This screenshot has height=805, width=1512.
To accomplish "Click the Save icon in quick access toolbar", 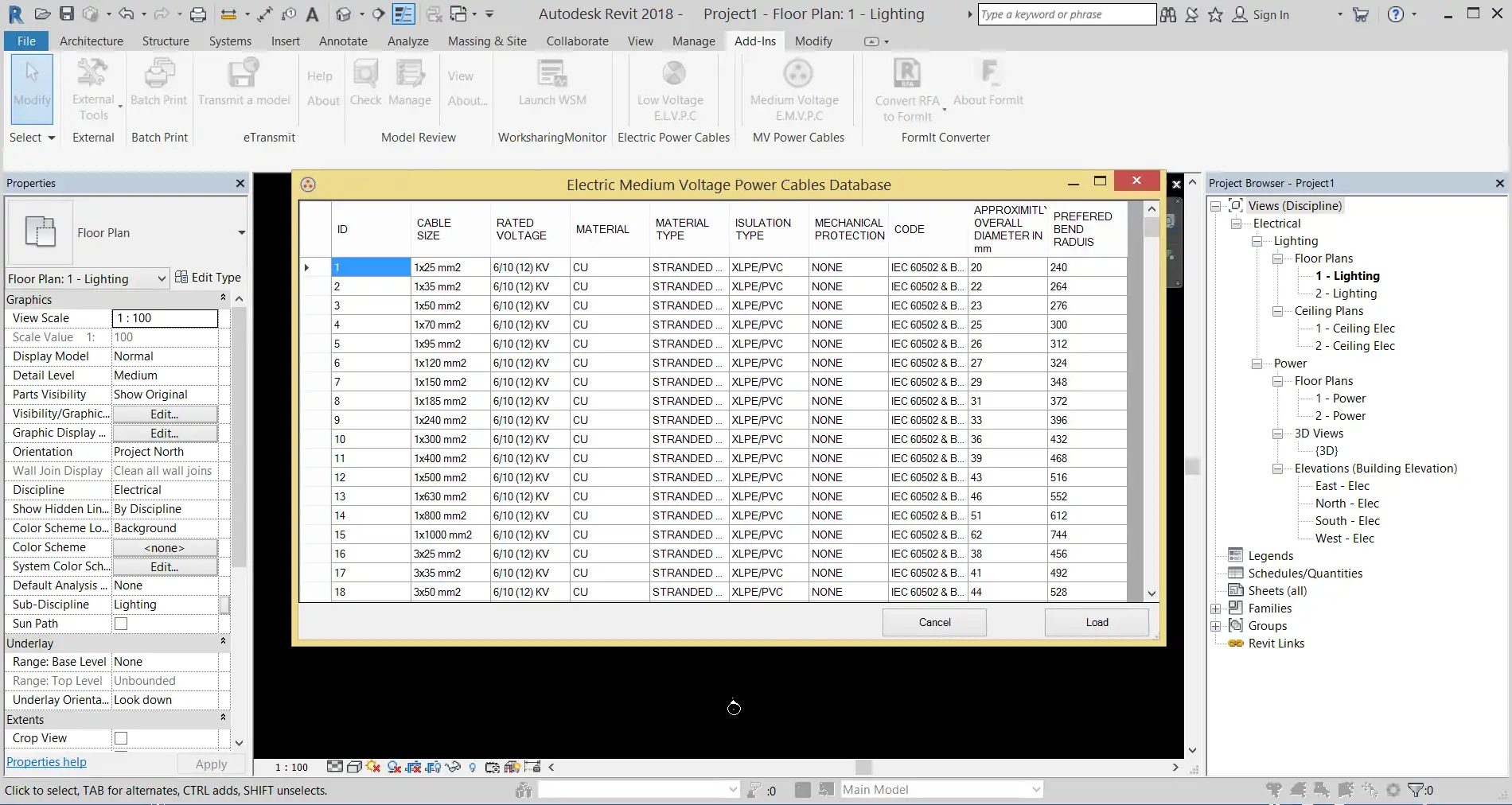I will 67,14.
